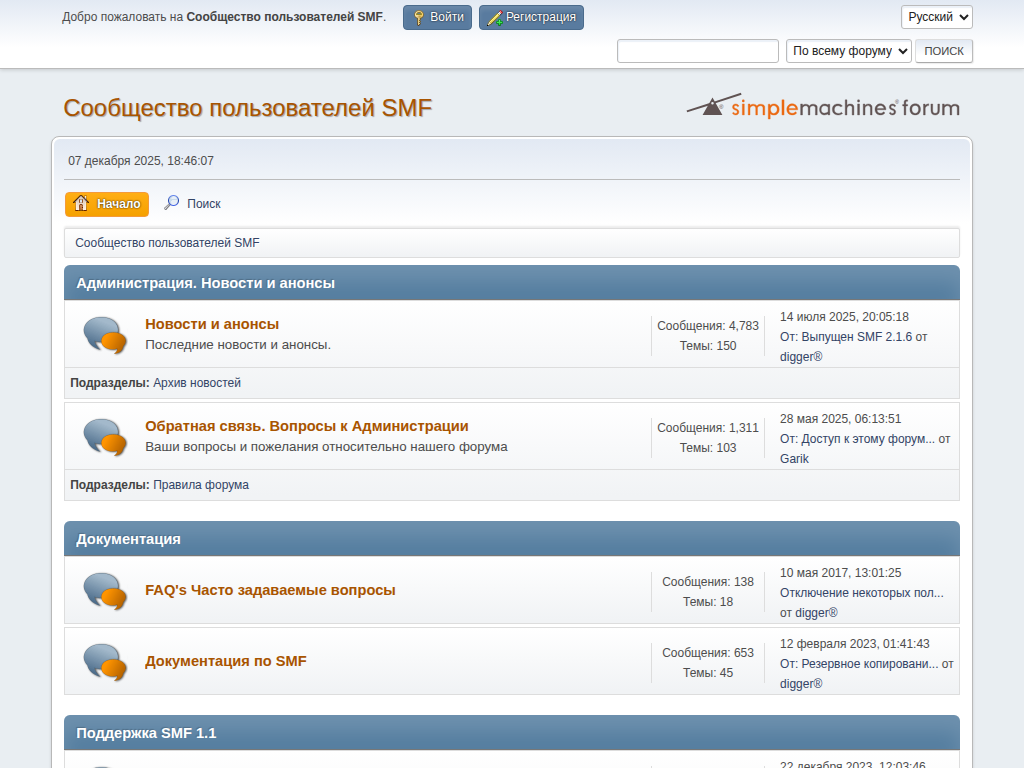Open the Правила форума sub-board link

pos(201,485)
